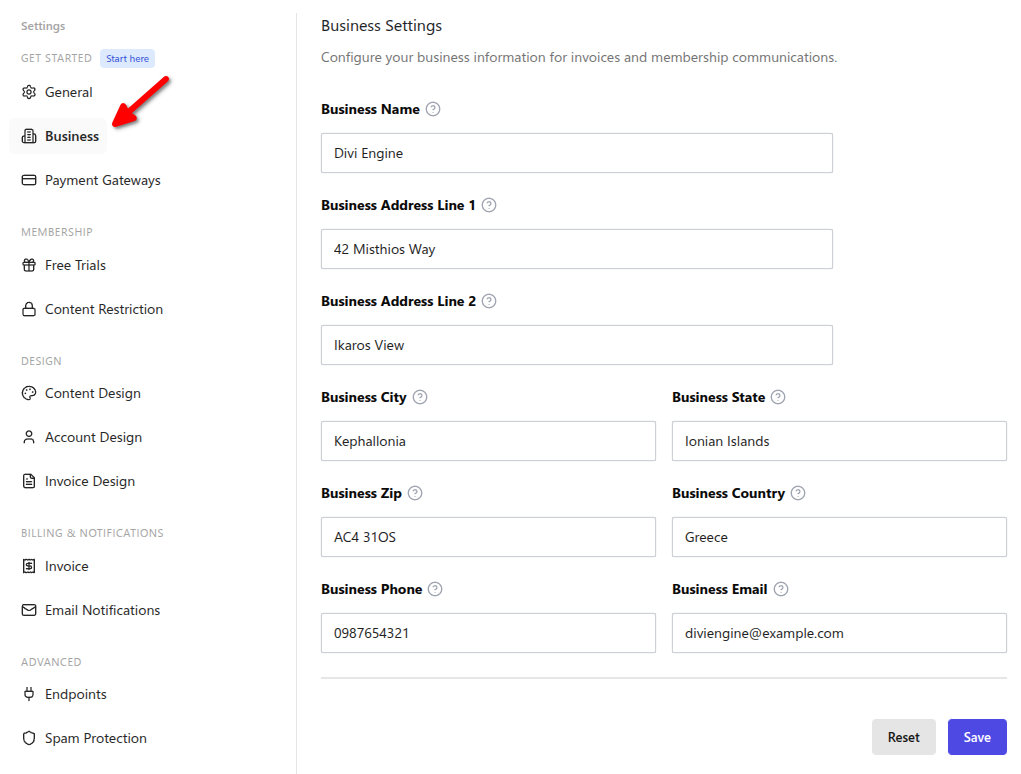This screenshot has width=1021, height=774.
Task: Click the Start here badge
Action: (x=128, y=59)
